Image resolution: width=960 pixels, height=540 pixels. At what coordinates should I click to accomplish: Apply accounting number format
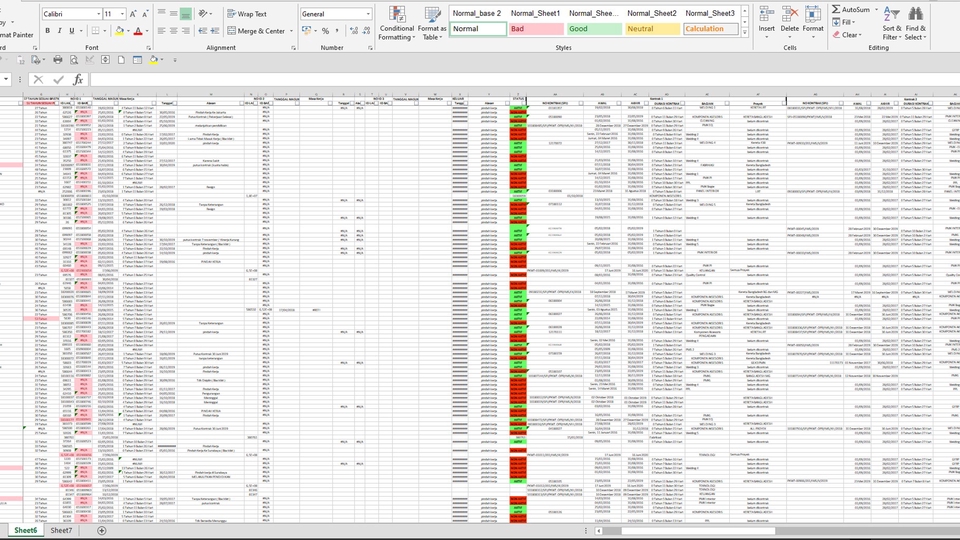tap(306, 31)
